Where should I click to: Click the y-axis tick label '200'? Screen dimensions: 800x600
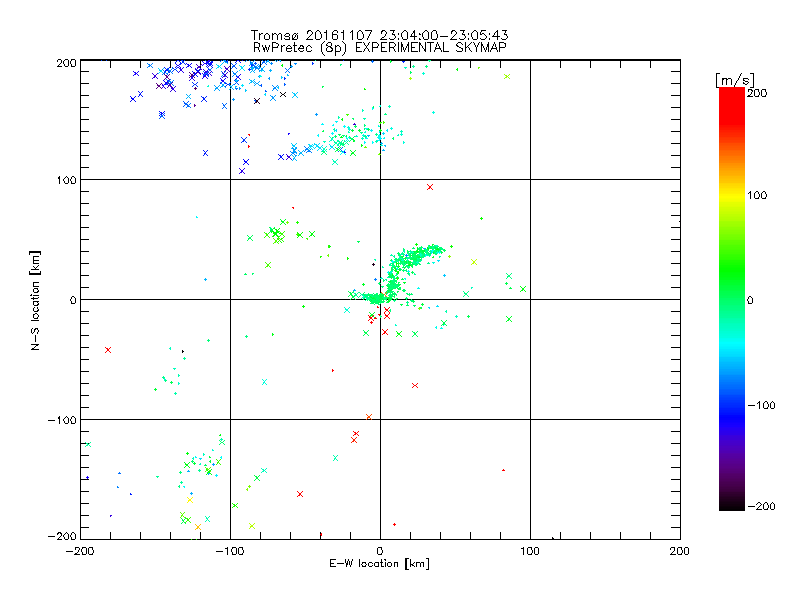point(66,63)
